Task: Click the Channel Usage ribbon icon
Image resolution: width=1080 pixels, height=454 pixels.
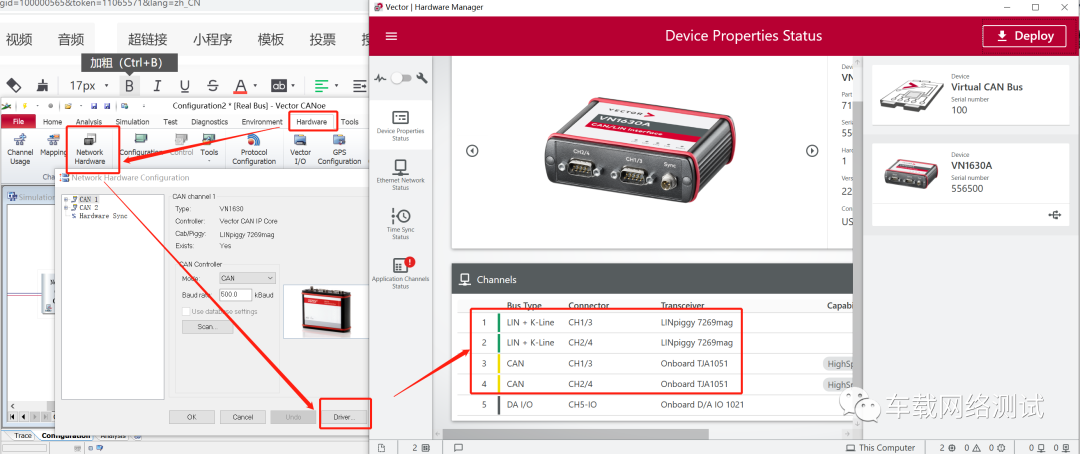Action: 20,147
